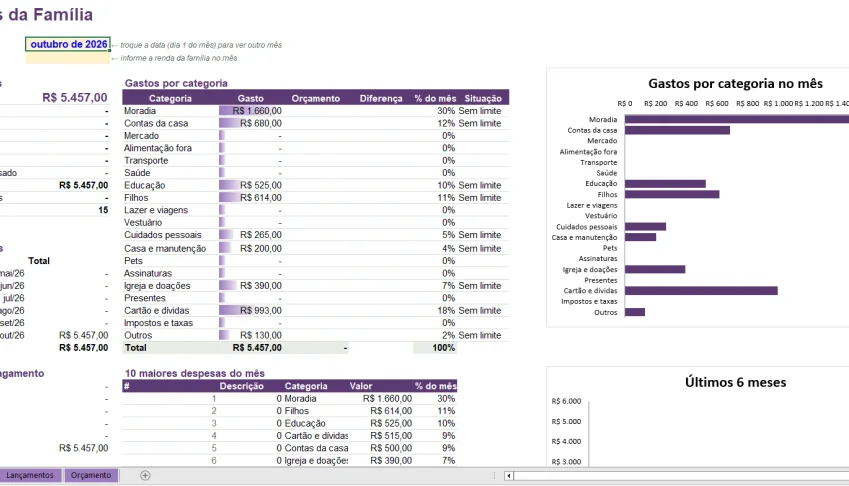Select the R$ 130,00 Outros gasto cell
The width and height of the screenshot is (849, 486).
251,336
